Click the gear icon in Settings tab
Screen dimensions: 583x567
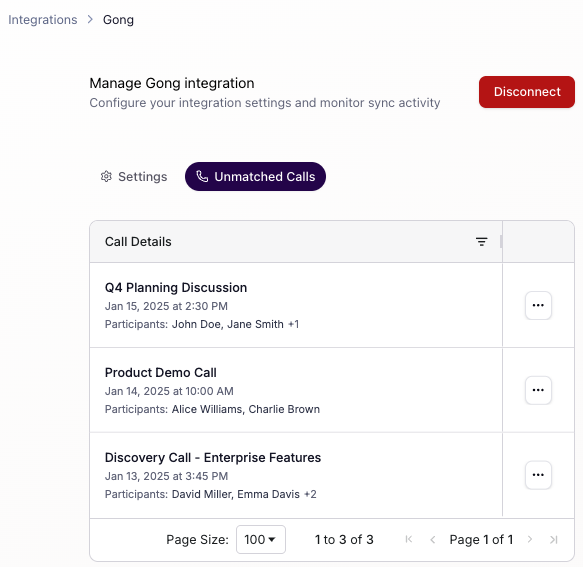tap(106, 177)
